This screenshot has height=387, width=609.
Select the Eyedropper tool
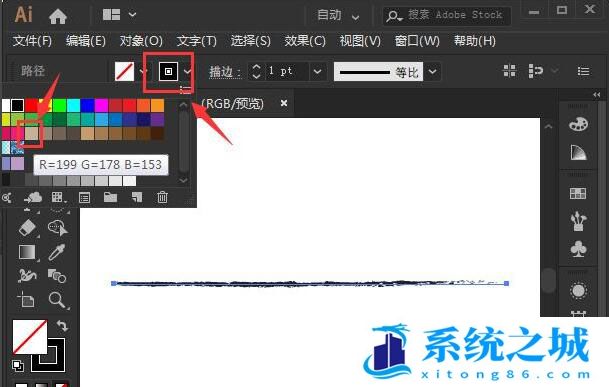point(57,252)
